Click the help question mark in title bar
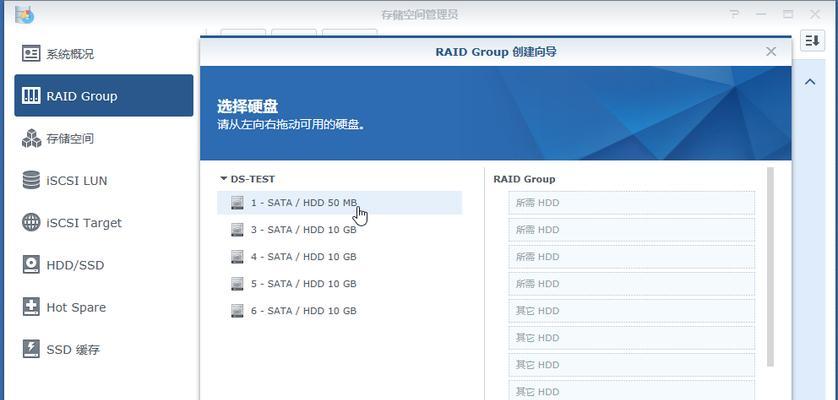 735,14
